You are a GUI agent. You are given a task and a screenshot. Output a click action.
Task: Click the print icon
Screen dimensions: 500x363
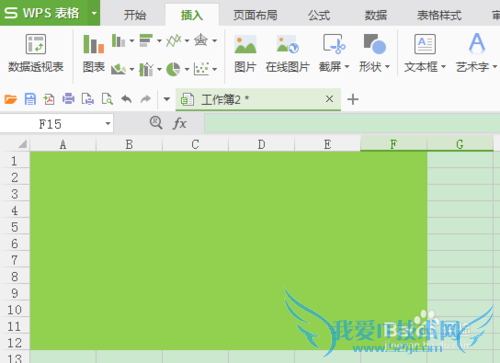tap(68, 99)
